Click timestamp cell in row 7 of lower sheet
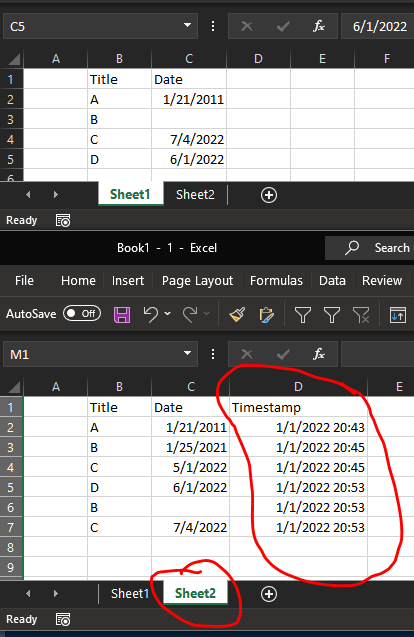Screen dimensions: 414x637 [x=298, y=527]
